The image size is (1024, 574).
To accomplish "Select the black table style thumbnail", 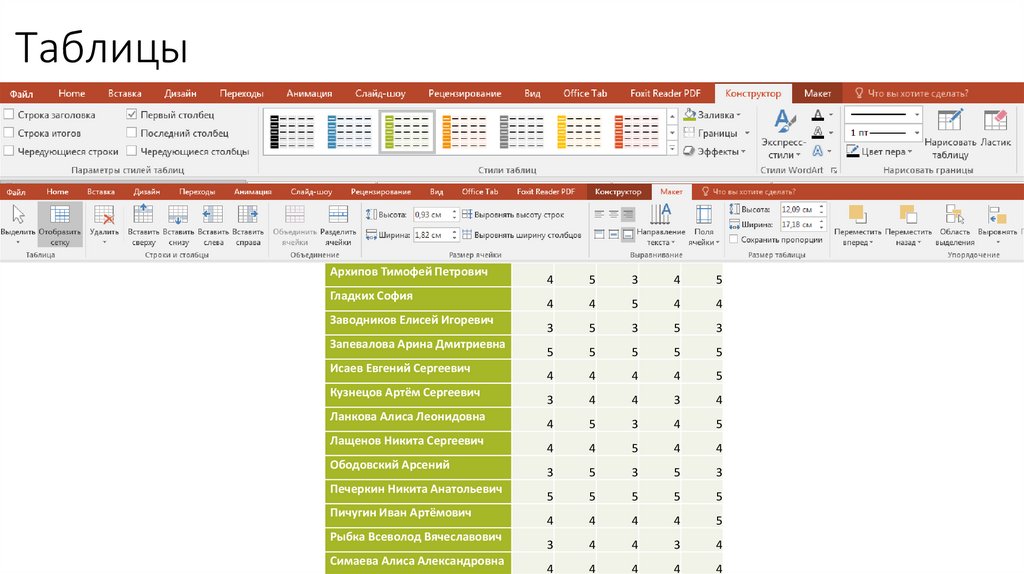I will (x=292, y=131).
